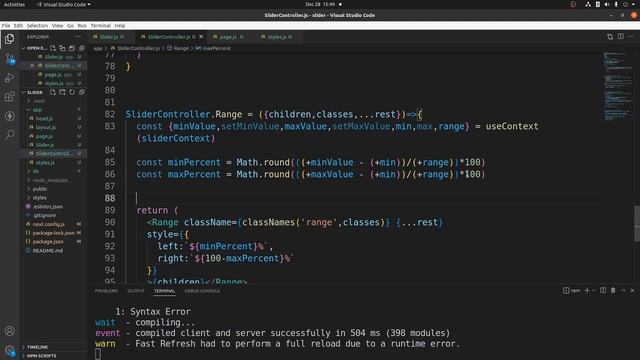Open the Accounts icon in activity bar
This screenshot has width=640, height=360.
click(x=9, y=331)
